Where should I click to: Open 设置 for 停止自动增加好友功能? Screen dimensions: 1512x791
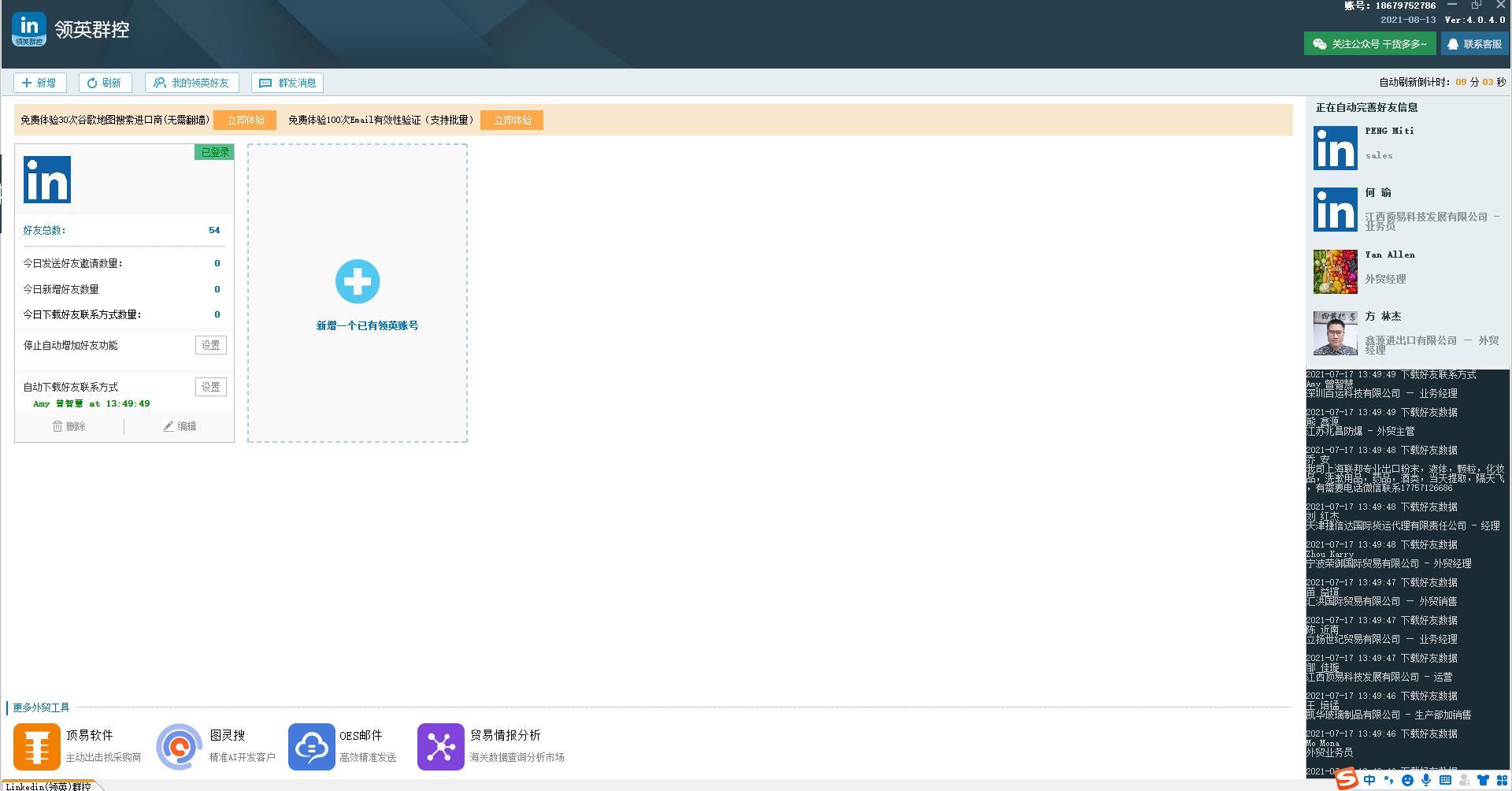point(211,345)
